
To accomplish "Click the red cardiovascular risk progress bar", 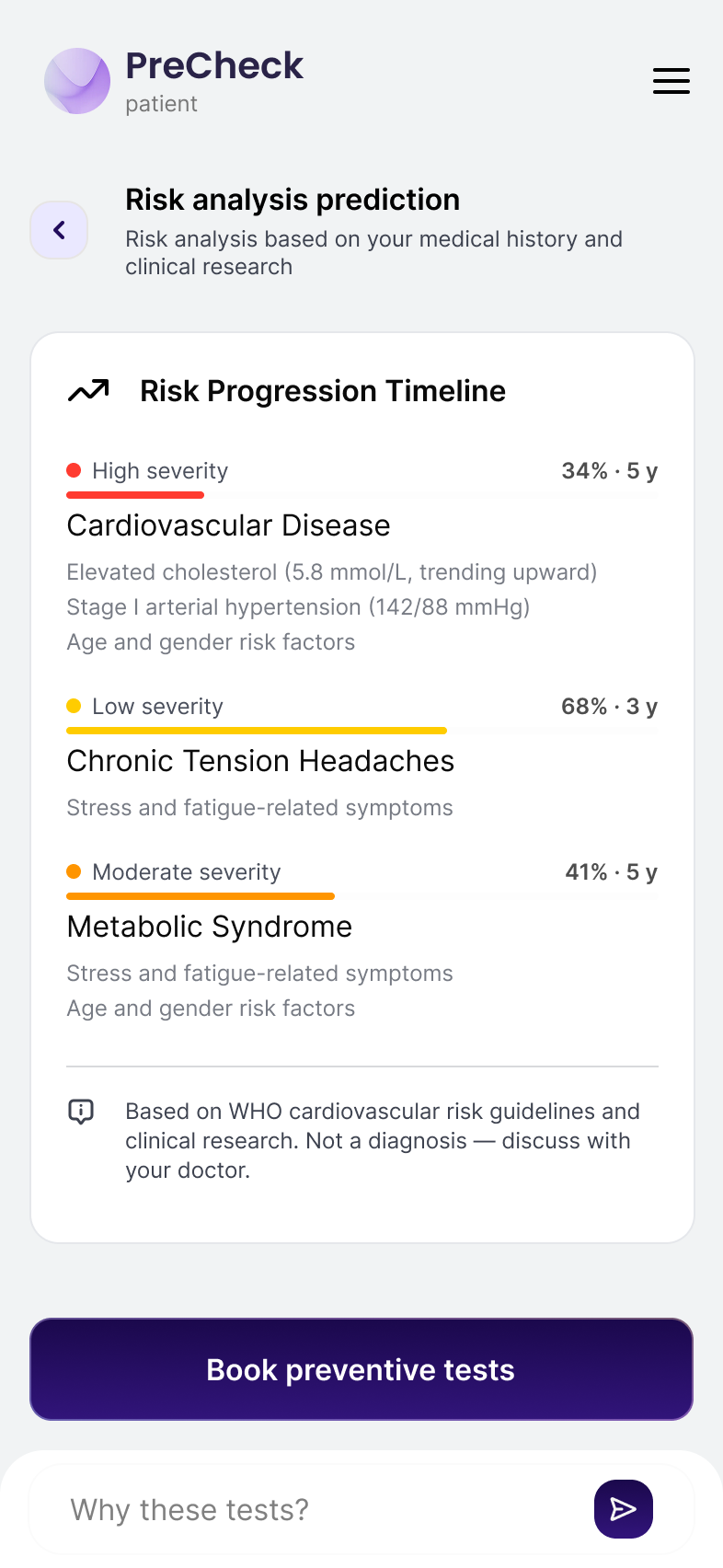I will 135,495.
